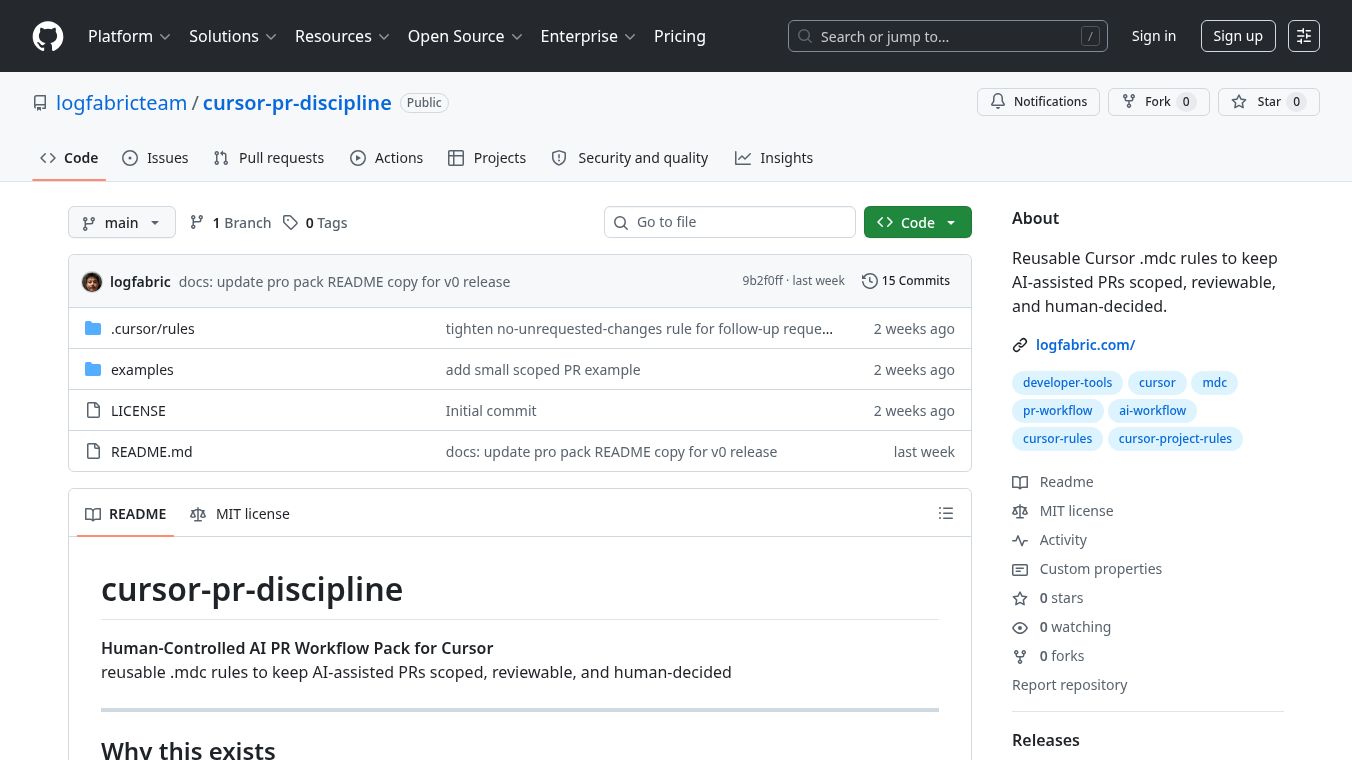Screen dimensions: 1352x760
Task: Select the Code repository tab
Action: 69,158
